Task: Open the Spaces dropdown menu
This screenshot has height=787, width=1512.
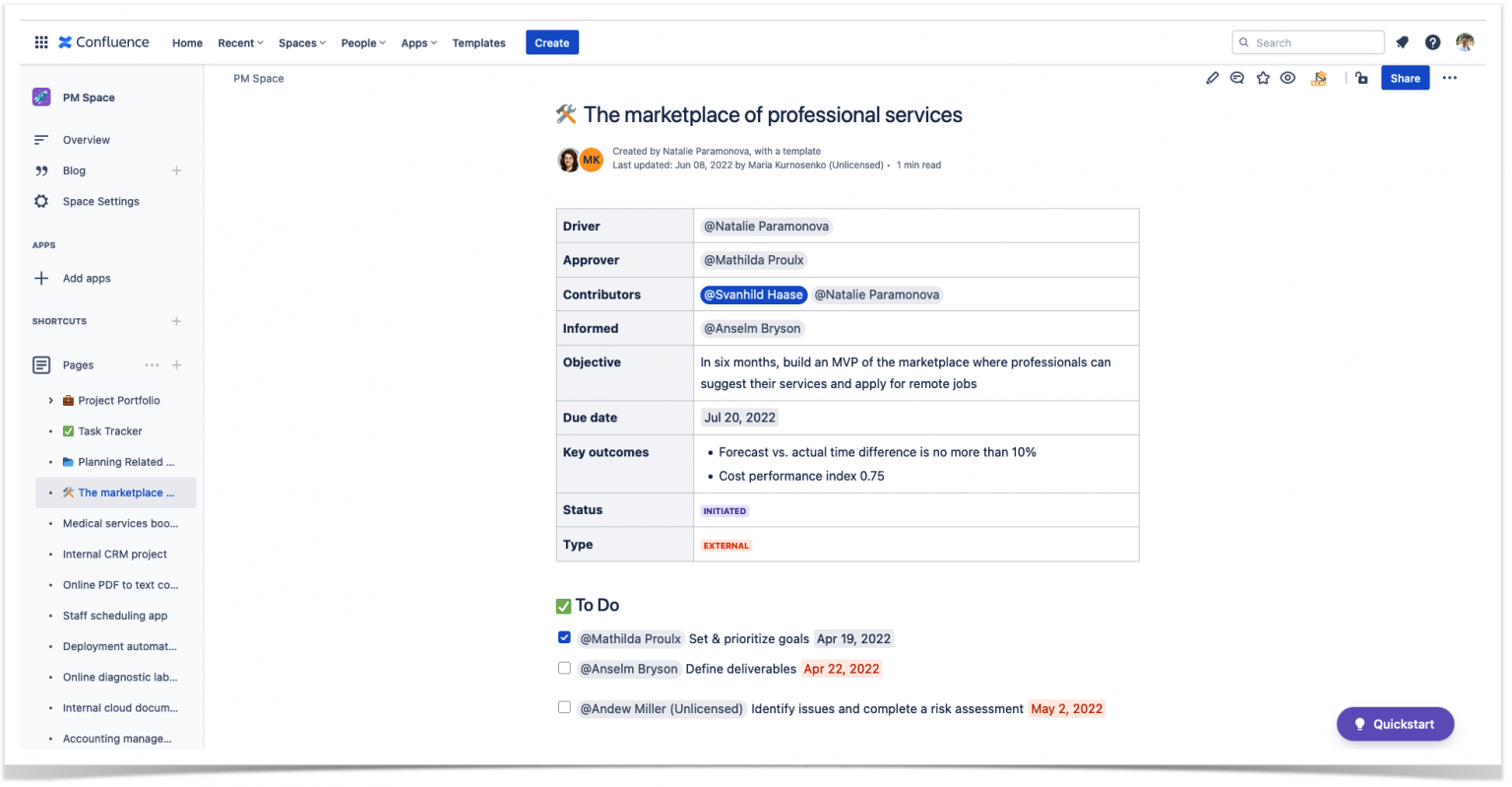Action: 301,42
